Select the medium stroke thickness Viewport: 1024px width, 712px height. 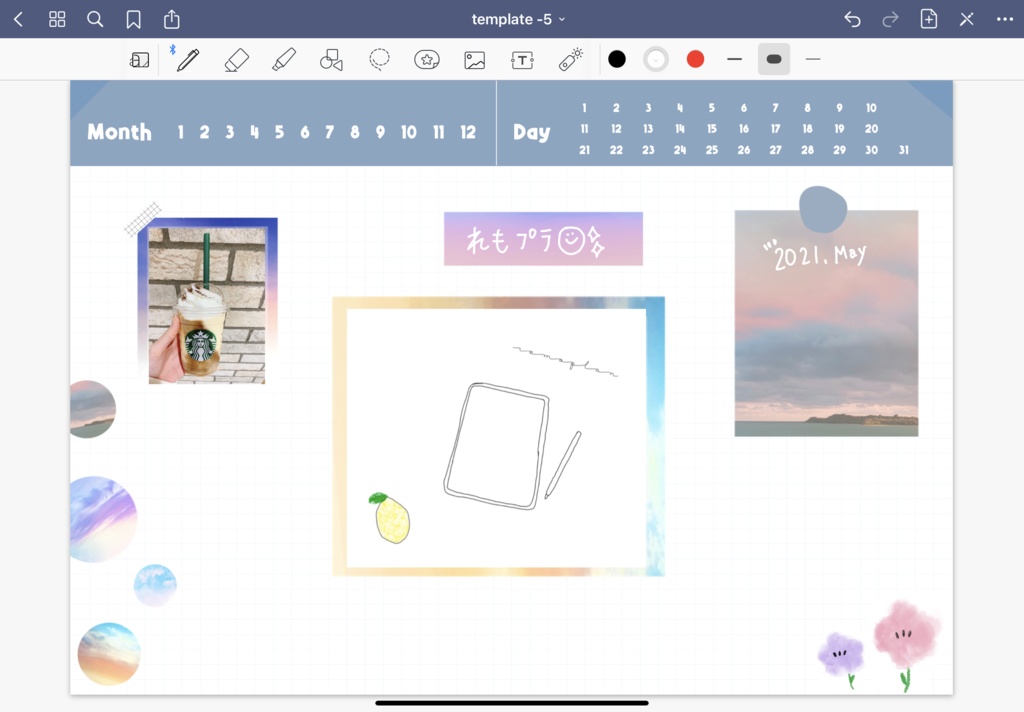735,59
